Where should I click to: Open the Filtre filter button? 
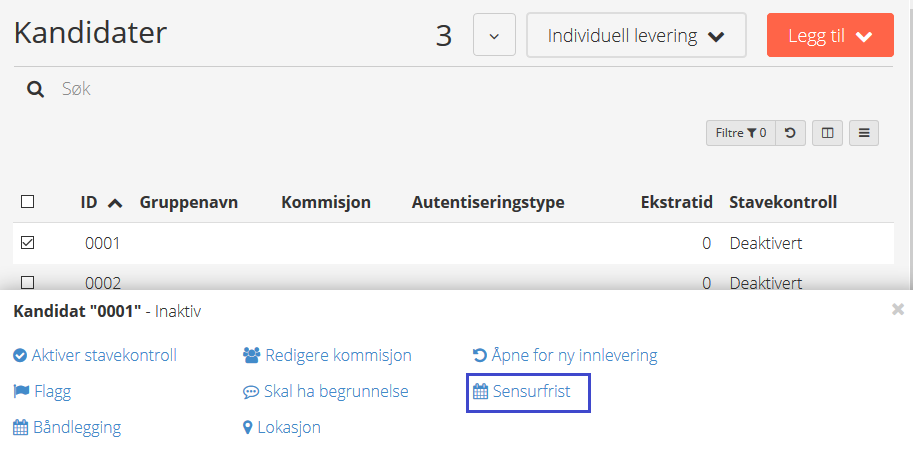pos(741,133)
